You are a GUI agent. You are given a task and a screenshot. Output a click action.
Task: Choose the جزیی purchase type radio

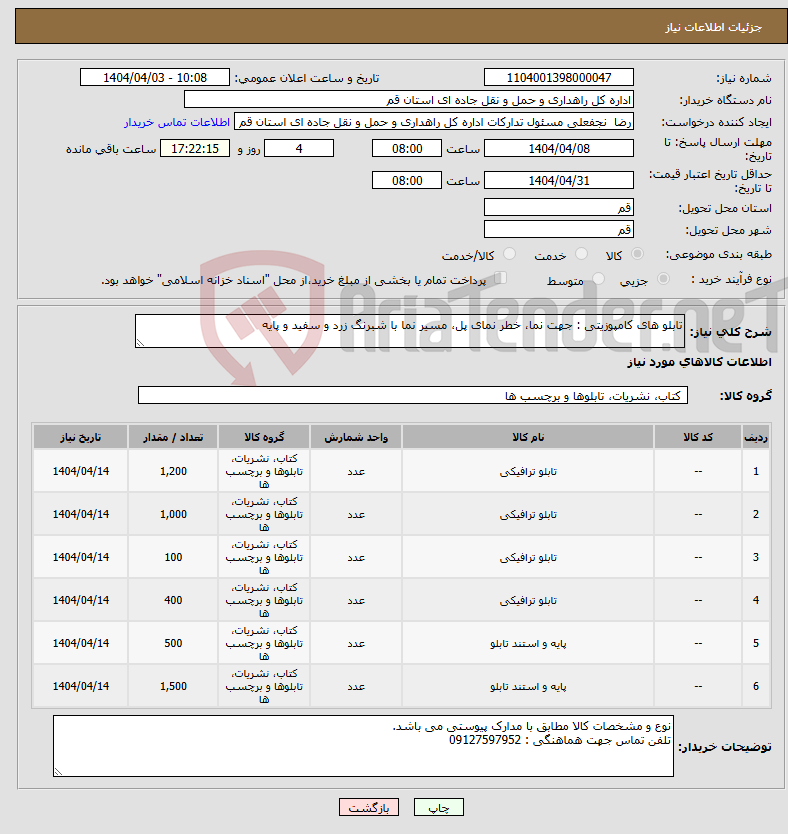tap(664, 279)
